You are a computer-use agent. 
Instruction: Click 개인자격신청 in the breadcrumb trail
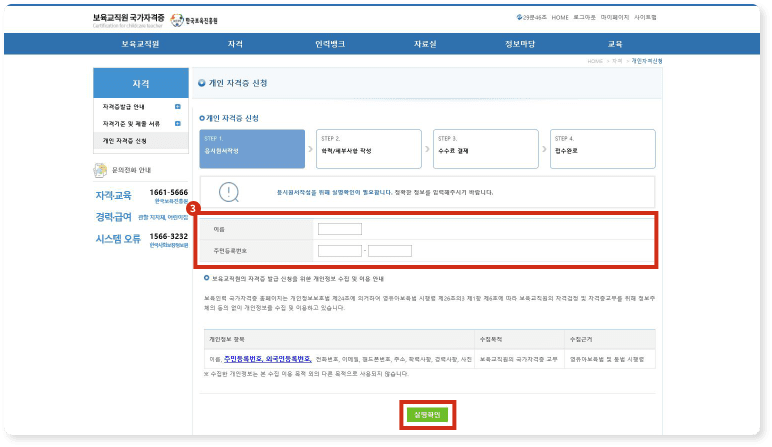click(x=647, y=61)
